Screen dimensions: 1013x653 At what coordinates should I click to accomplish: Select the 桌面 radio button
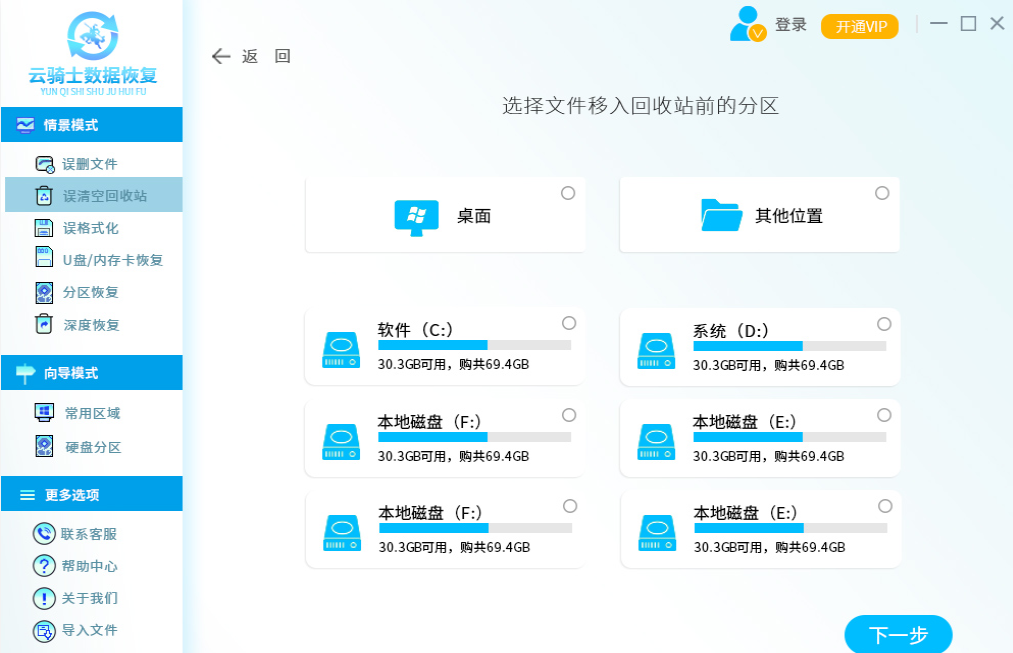[568, 193]
